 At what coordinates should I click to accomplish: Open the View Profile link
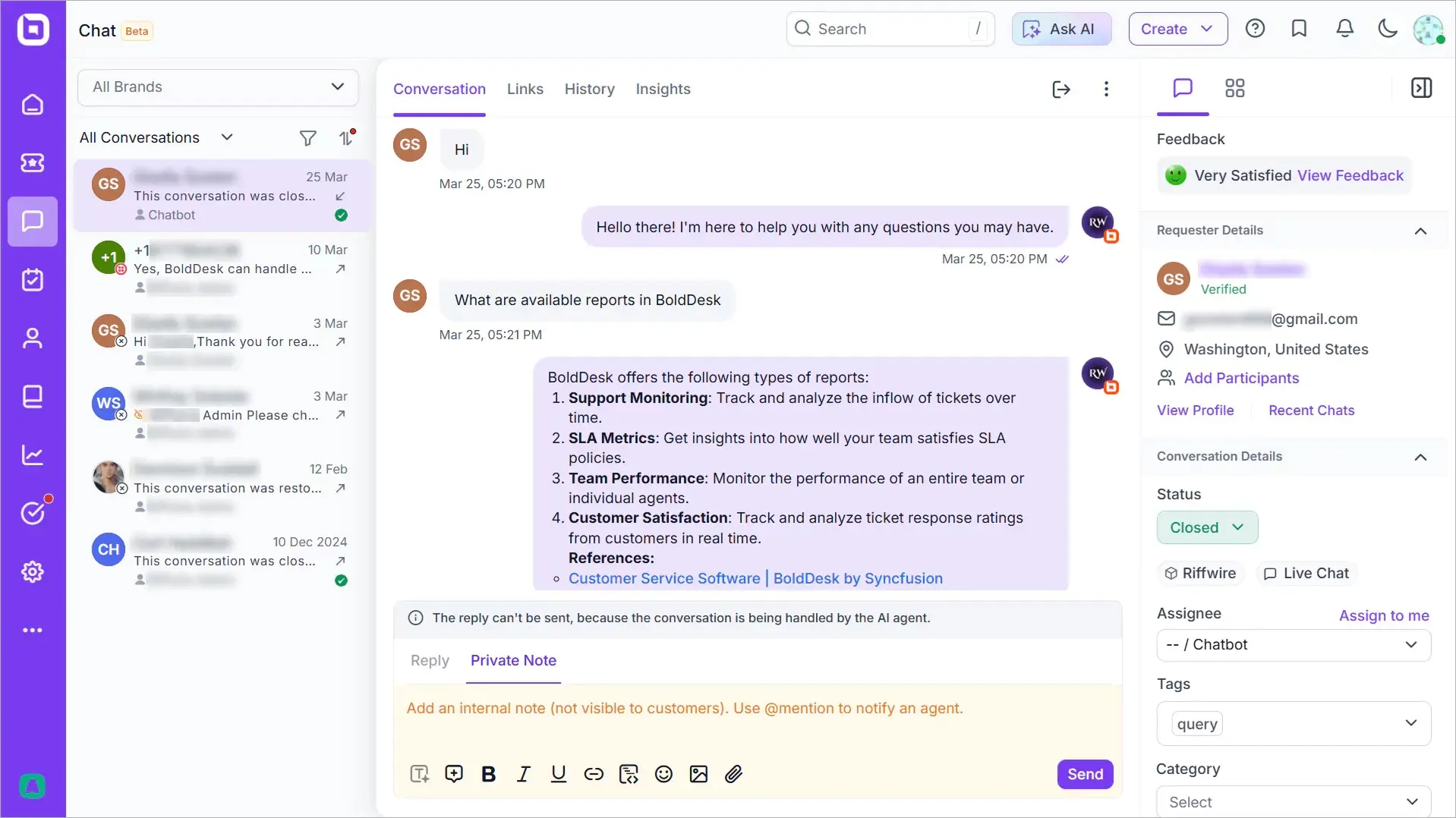(1195, 411)
